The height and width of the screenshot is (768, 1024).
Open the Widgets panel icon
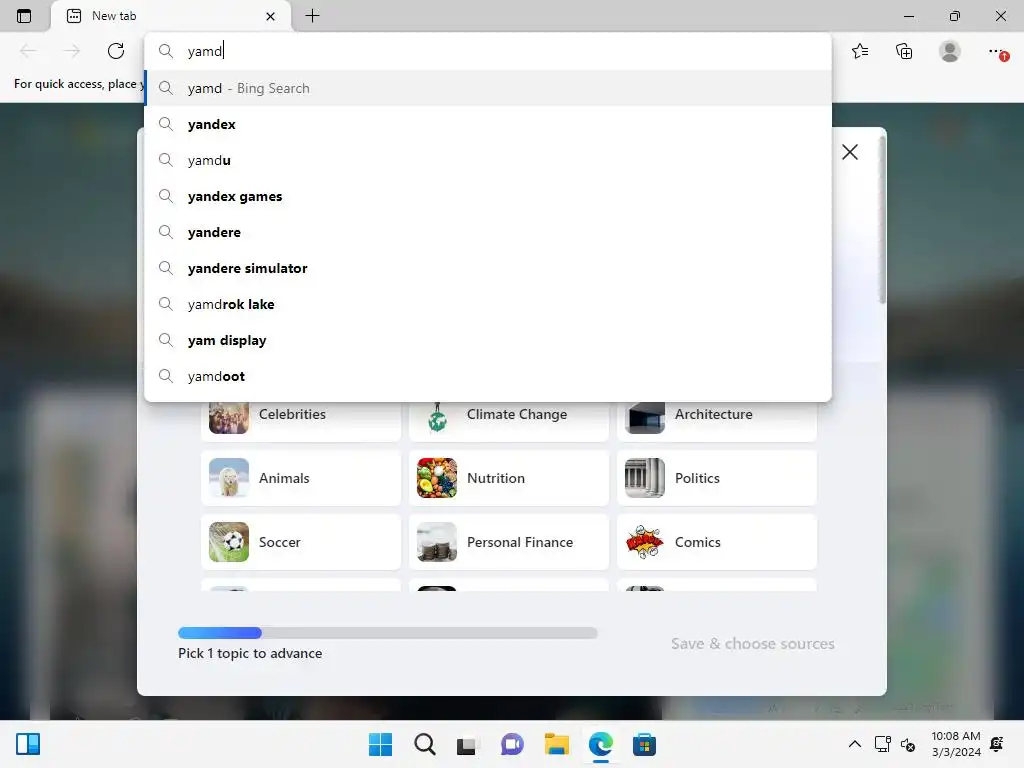(28, 744)
